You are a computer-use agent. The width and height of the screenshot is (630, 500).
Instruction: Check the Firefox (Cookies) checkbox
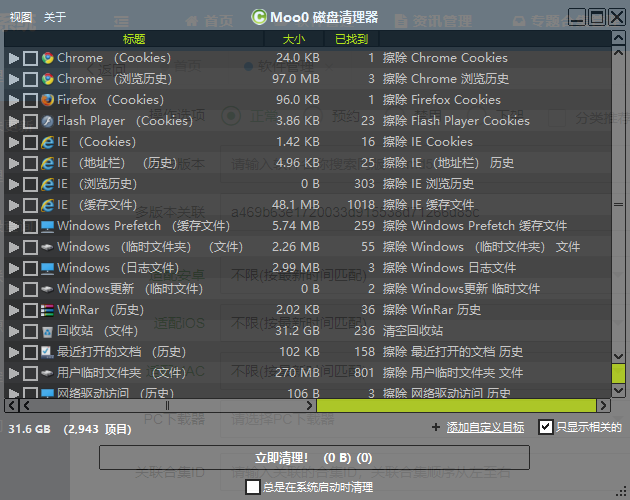(30, 100)
